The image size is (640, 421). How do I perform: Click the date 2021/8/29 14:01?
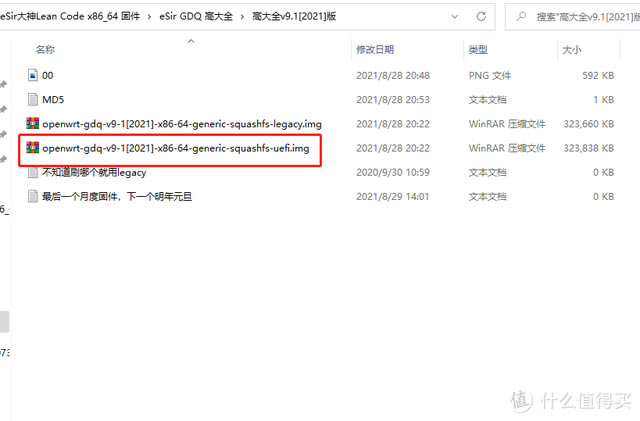click(x=393, y=196)
